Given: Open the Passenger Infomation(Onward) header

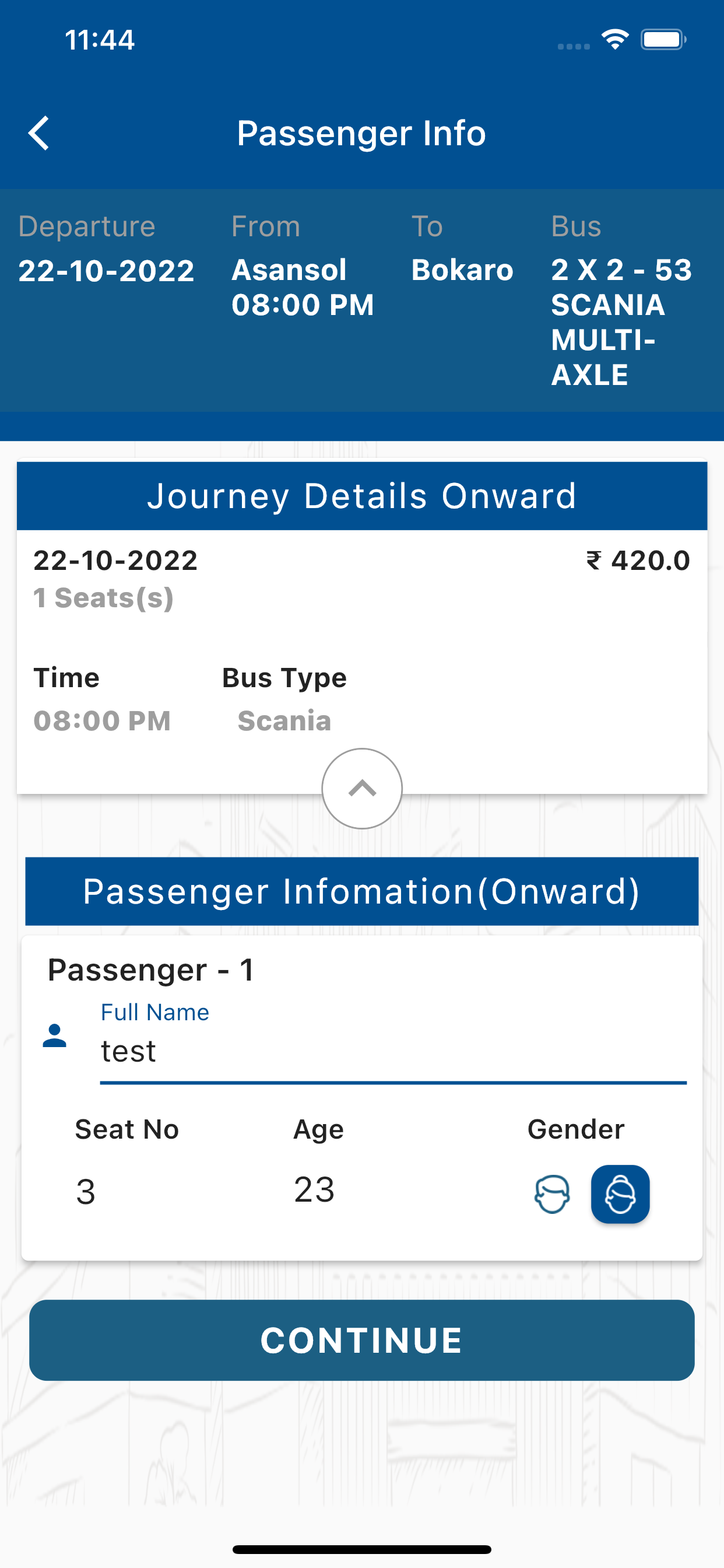Looking at the screenshot, I should pos(362,892).
